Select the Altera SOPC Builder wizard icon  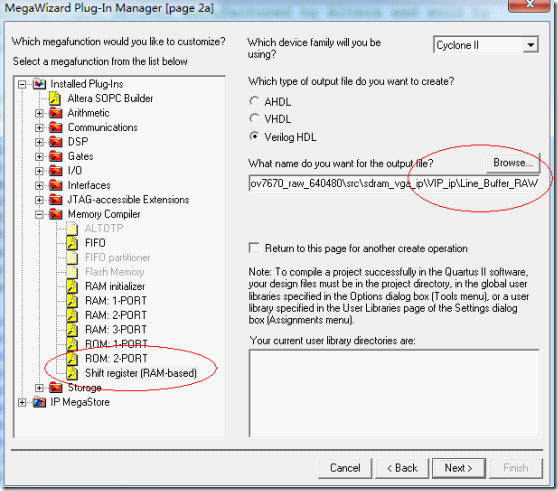pyautogui.click(x=55, y=99)
